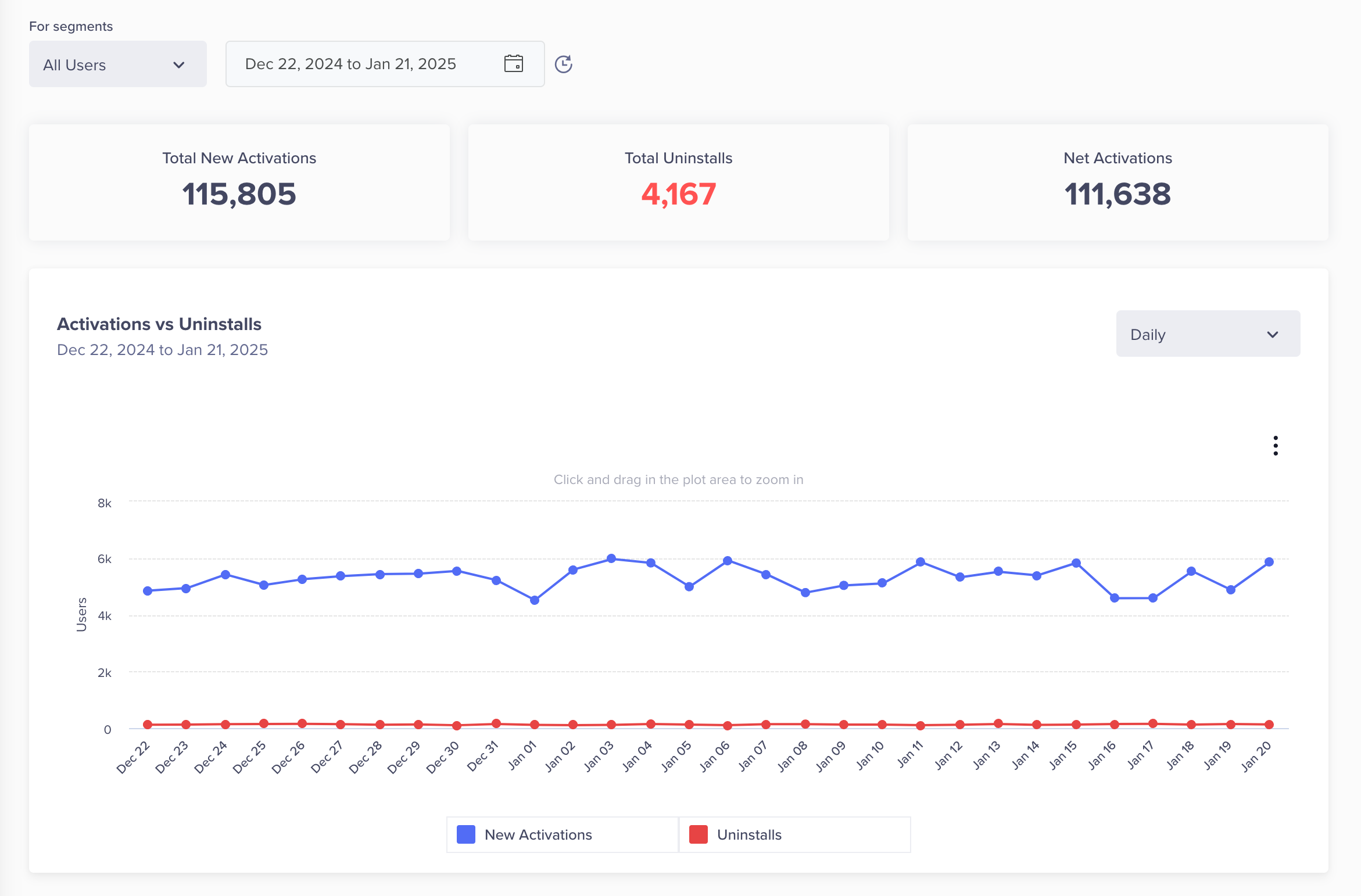
Task: Click the Jan 03 New Activations data point
Action: point(611,558)
